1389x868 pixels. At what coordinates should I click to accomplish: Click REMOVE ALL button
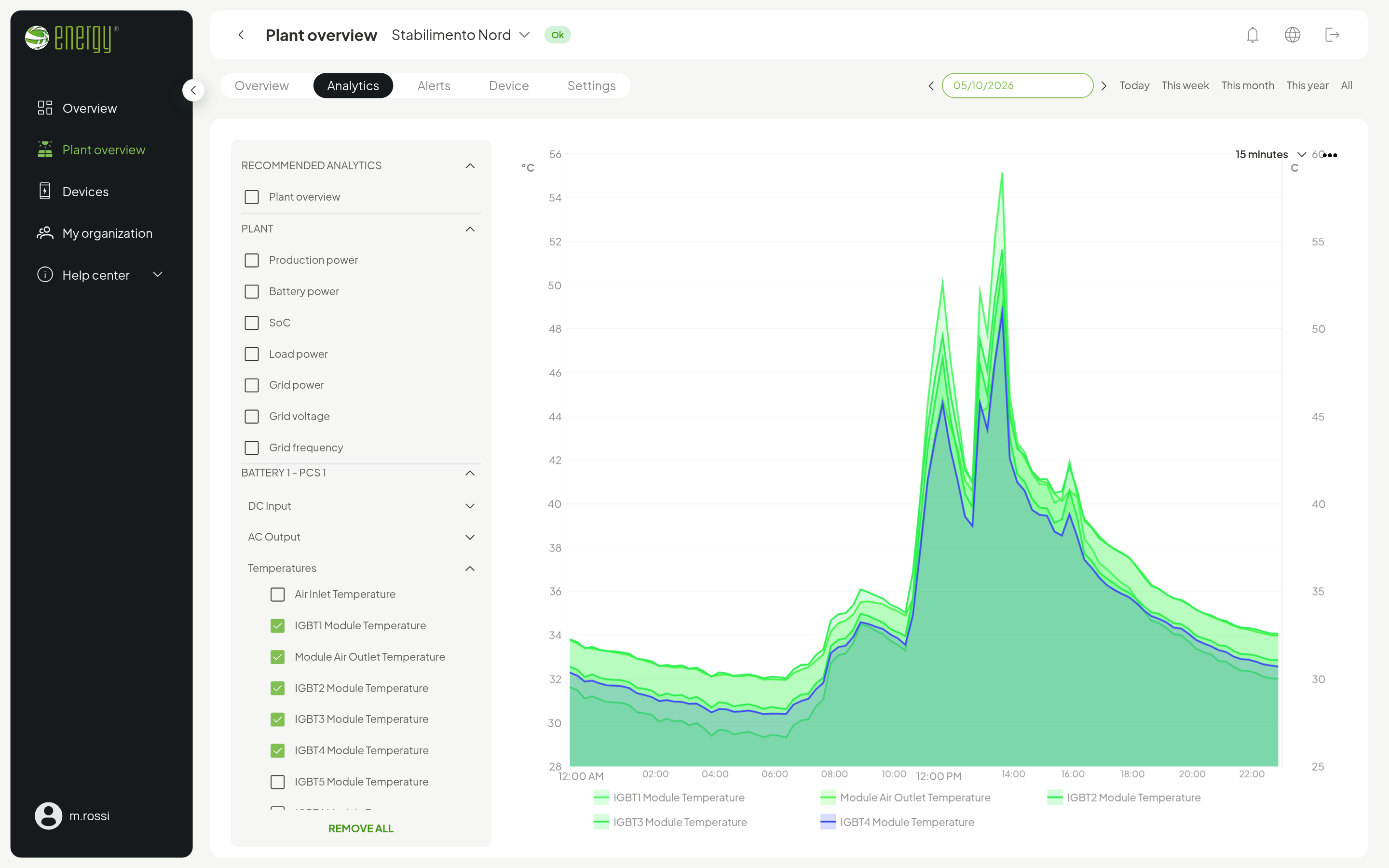[x=361, y=828]
